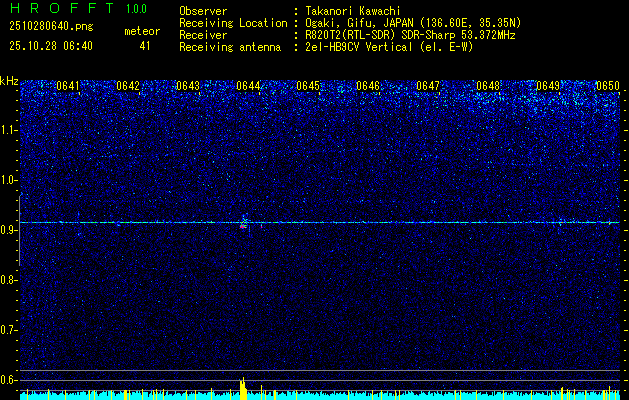Click the 0650 time marker
The height and width of the screenshot is (400, 629).
coord(608,87)
